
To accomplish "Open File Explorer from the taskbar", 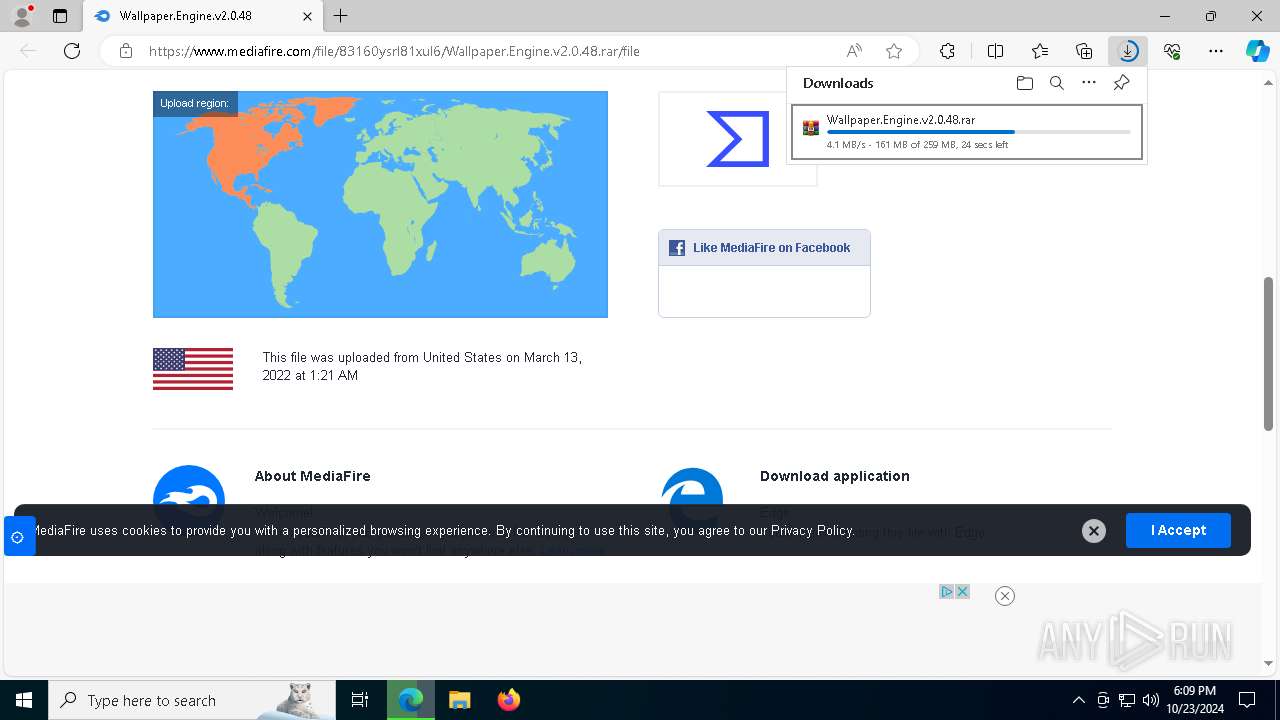I will click(x=459, y=700).
